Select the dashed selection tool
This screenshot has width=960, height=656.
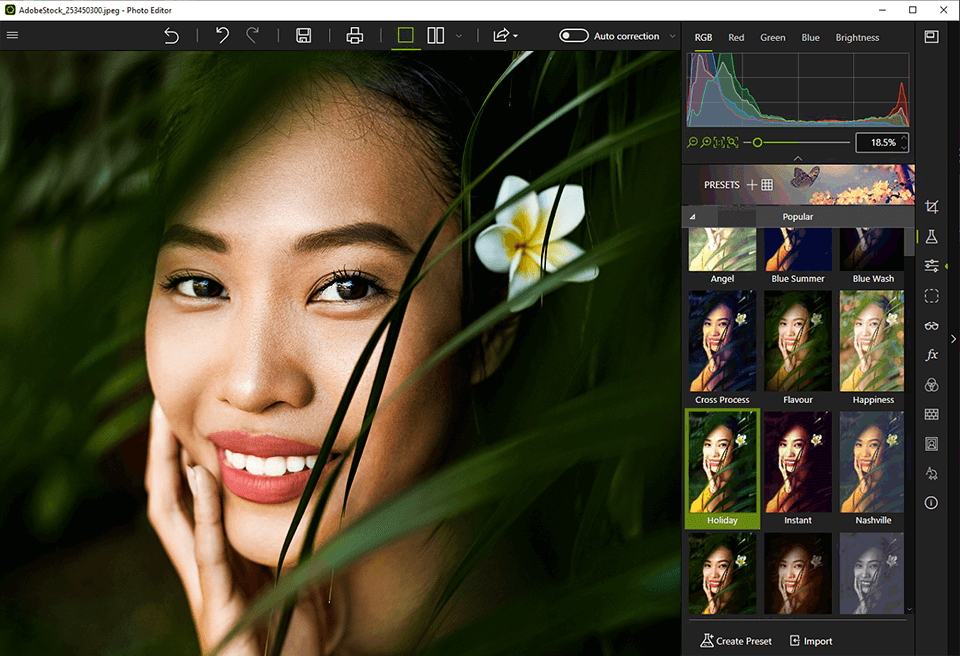tap(931, 296)
